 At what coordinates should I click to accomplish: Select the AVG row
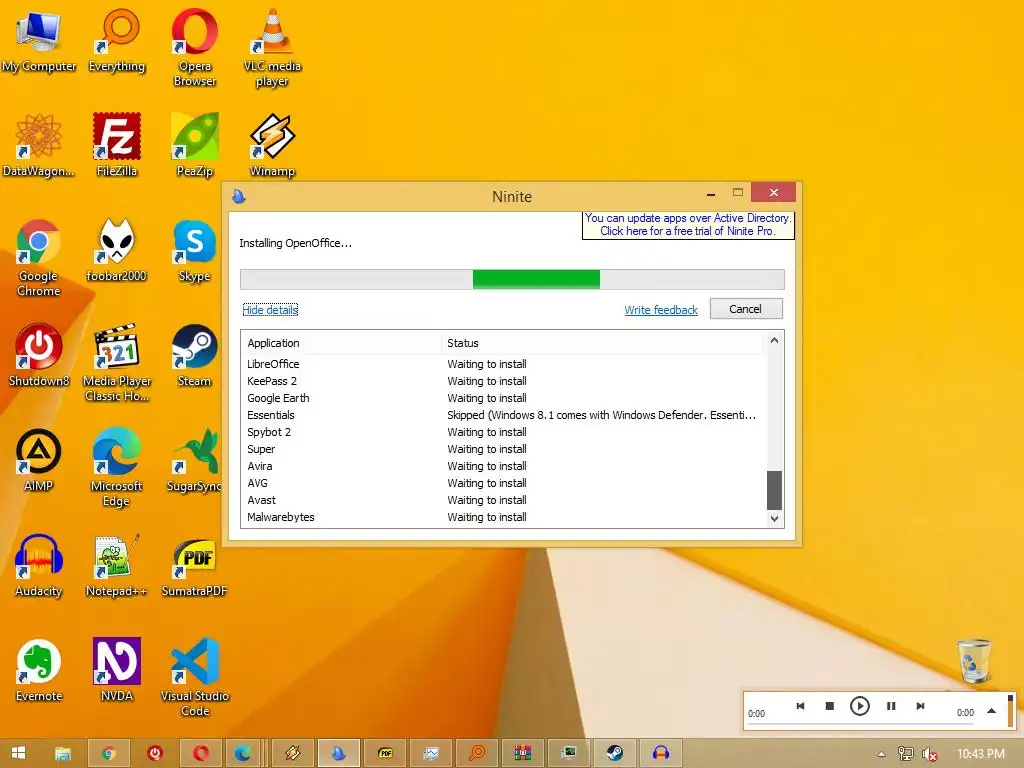pyautogui.click(x=503, y=483)
